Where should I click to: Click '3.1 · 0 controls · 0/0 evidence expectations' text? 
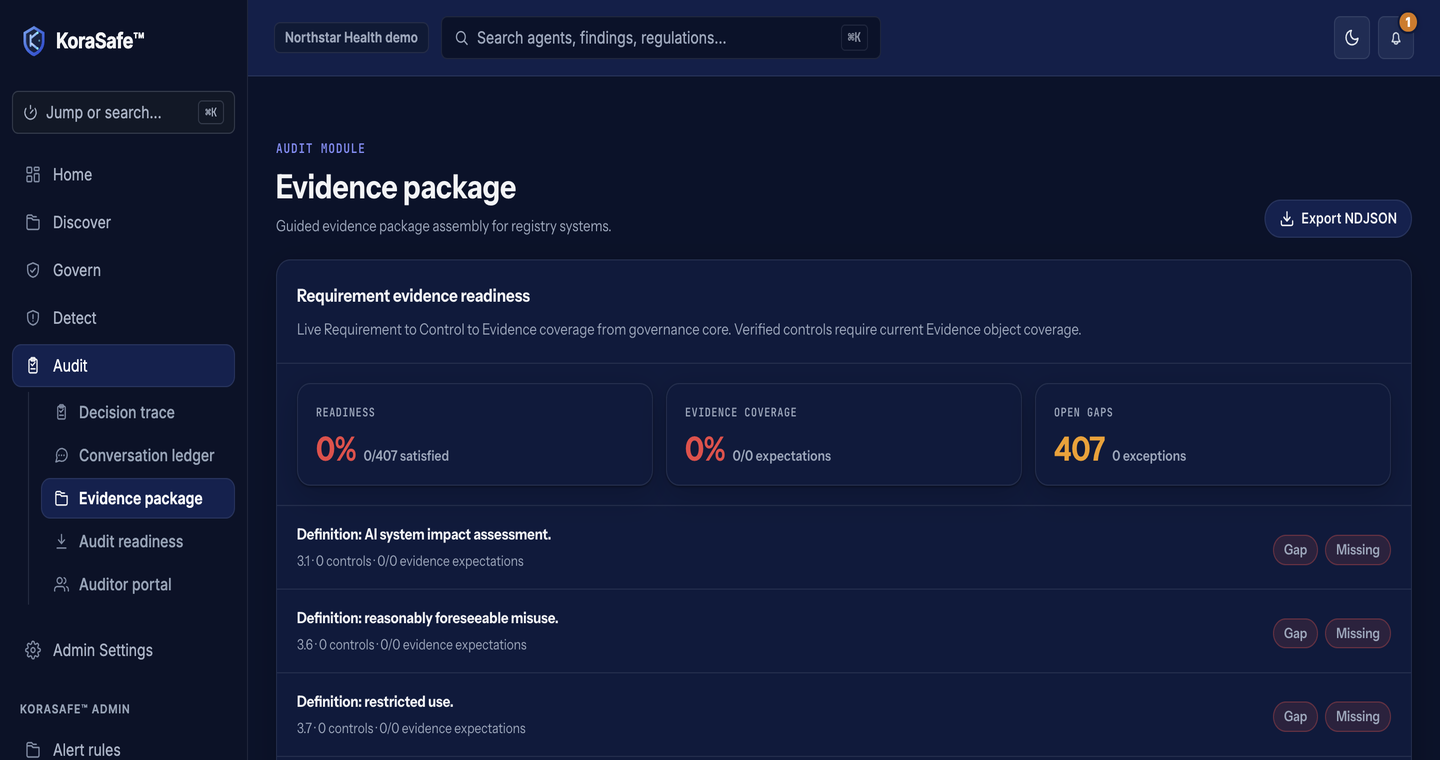tap(410, 561)
